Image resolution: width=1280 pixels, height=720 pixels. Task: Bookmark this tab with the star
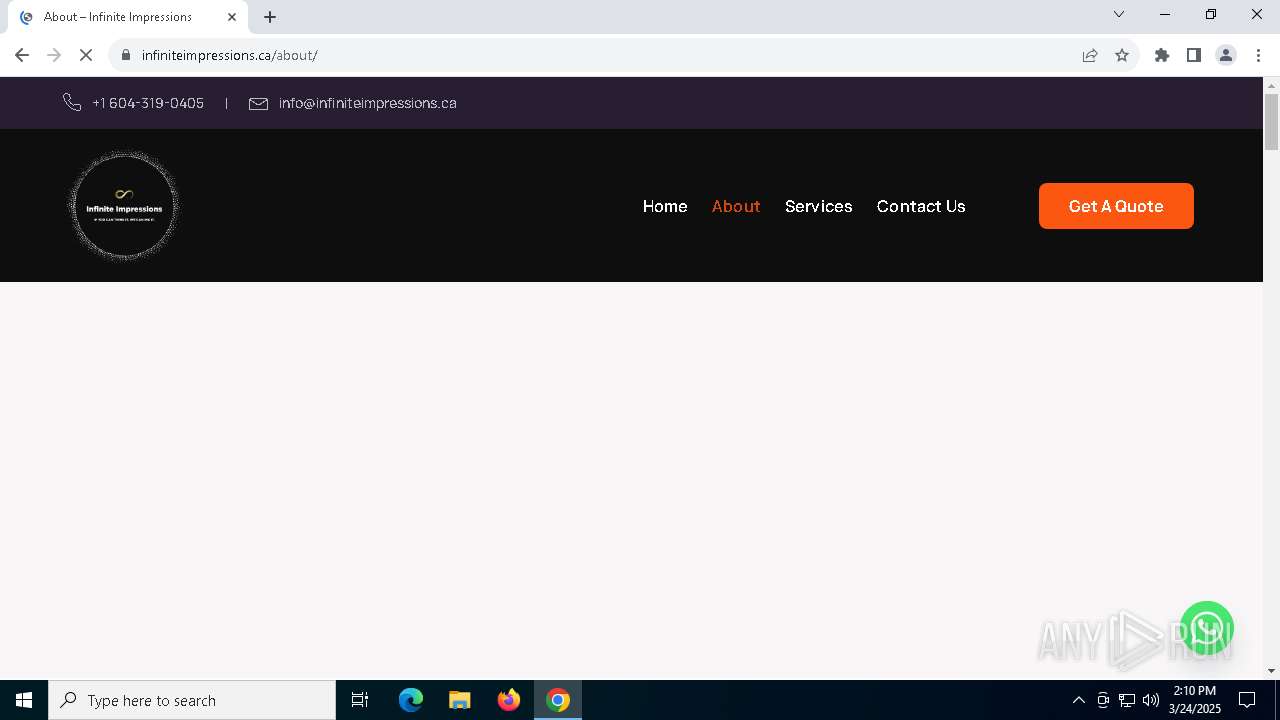coord(1122,55)
